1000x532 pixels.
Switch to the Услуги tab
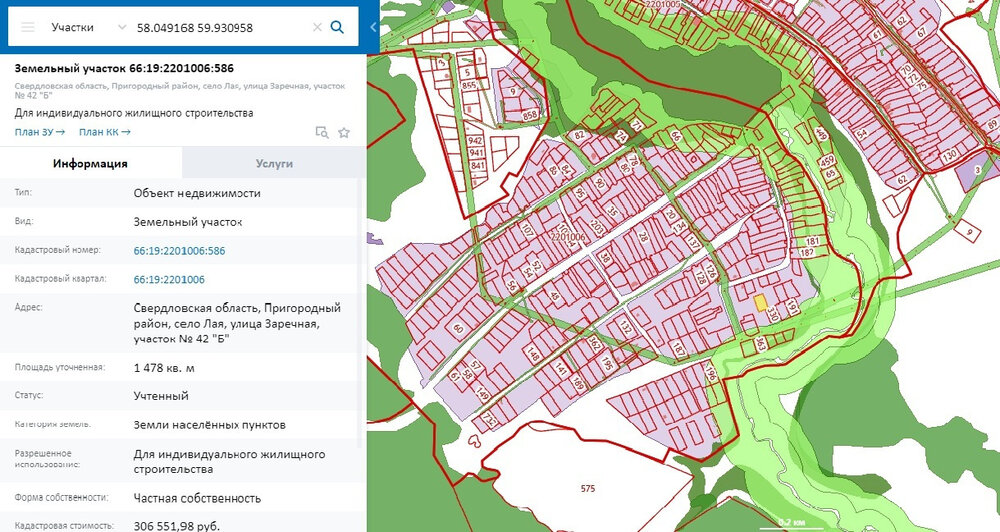point(274,163)
